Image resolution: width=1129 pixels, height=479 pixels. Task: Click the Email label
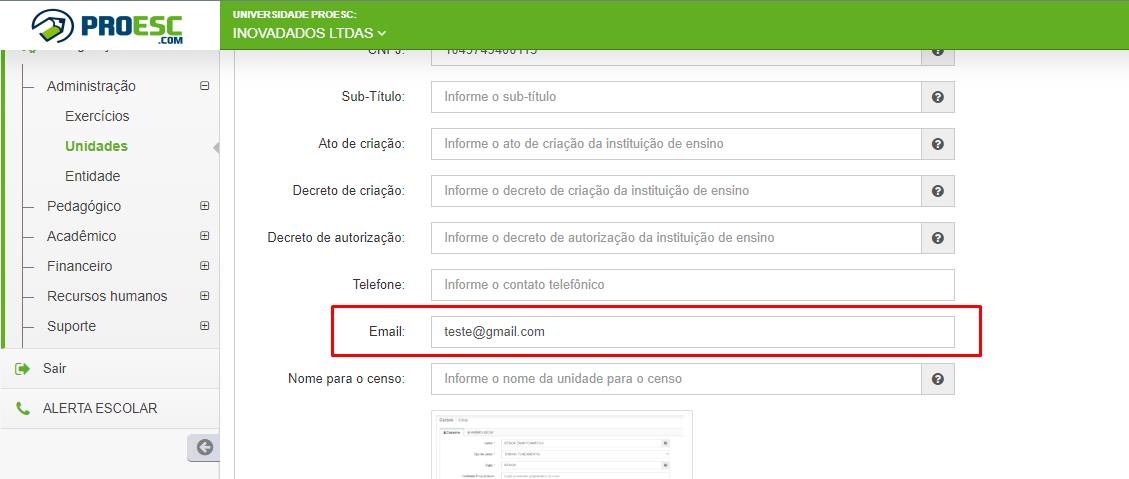coord(387,331)
